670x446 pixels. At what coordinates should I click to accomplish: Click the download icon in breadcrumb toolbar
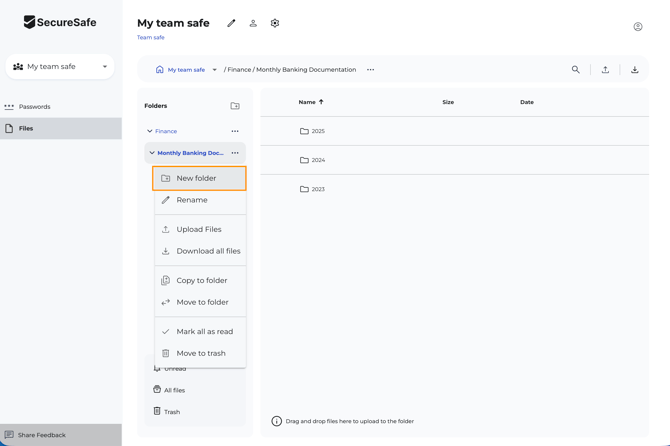point(634,70)
